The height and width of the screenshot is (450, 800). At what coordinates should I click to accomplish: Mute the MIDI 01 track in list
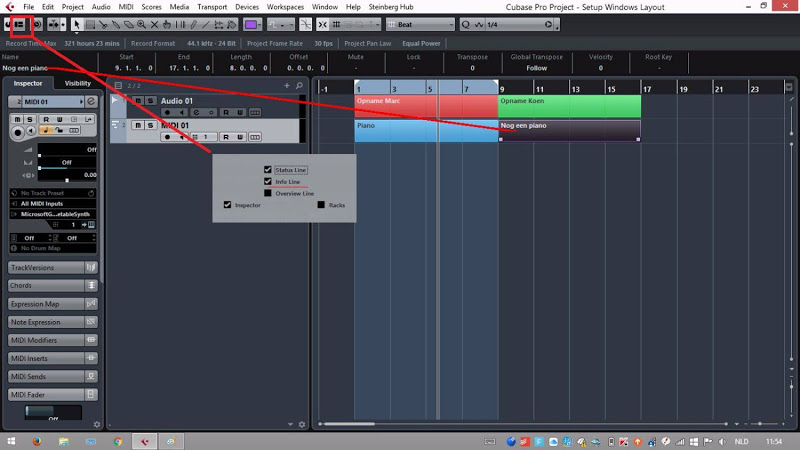click(x=138, y=125)
